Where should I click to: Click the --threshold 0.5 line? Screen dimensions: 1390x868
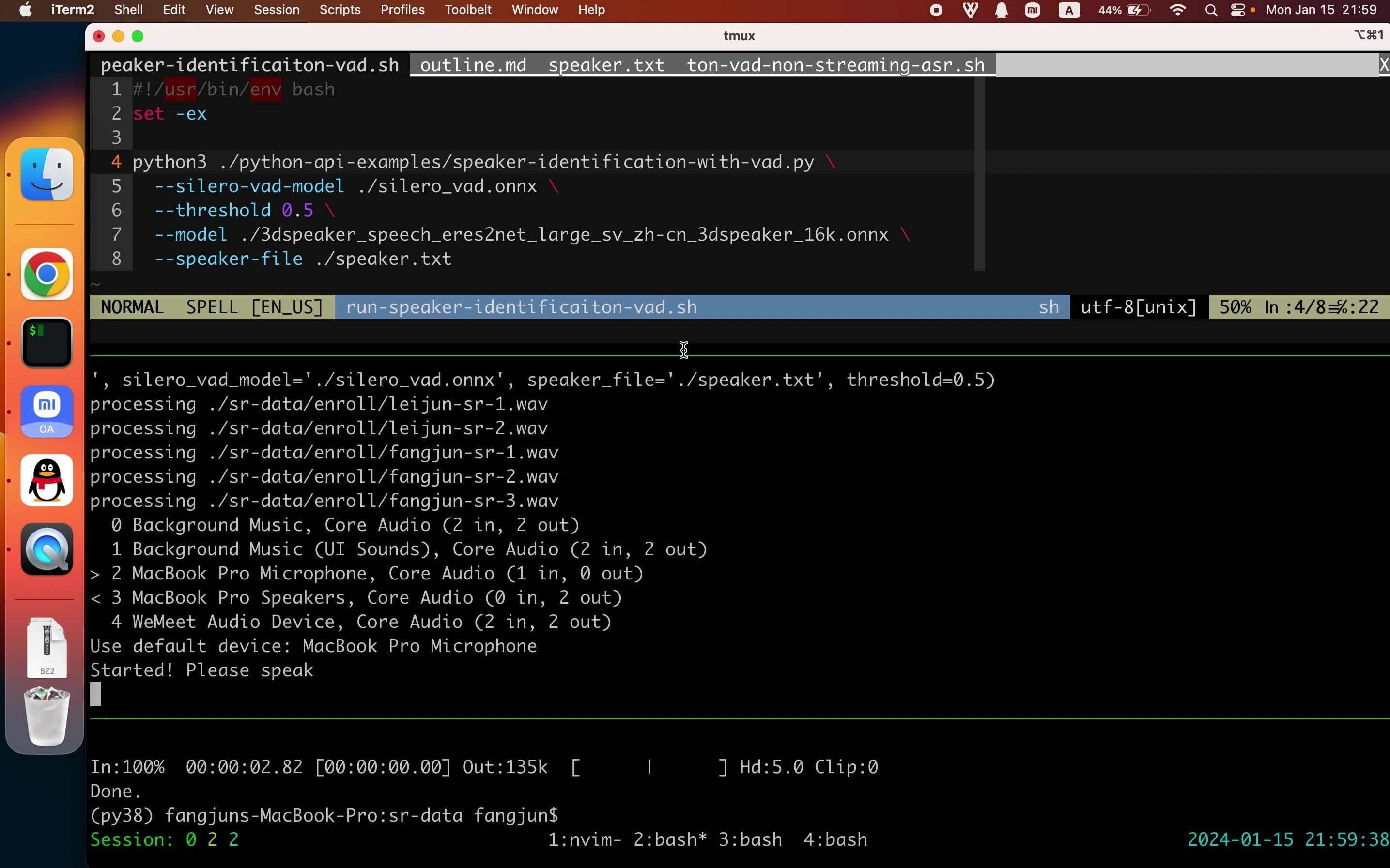pos(244,210)
